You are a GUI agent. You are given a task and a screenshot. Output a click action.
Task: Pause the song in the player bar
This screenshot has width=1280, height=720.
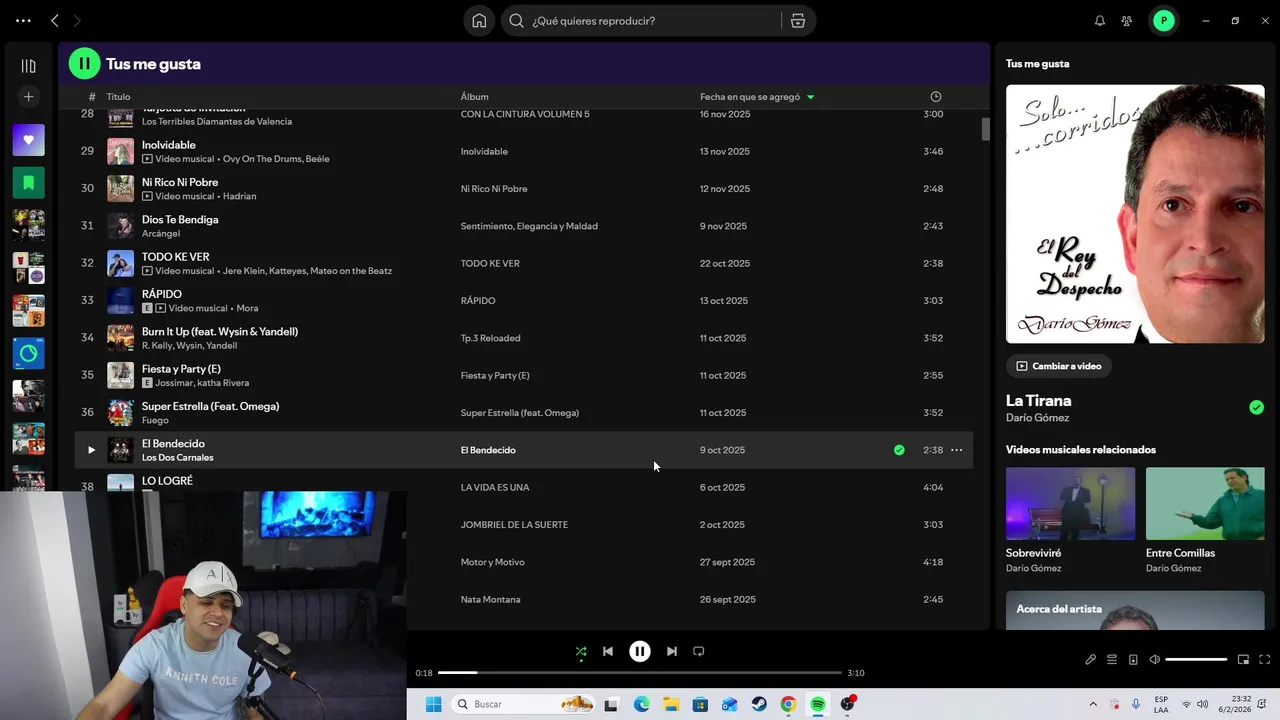[x=640, y=651]
